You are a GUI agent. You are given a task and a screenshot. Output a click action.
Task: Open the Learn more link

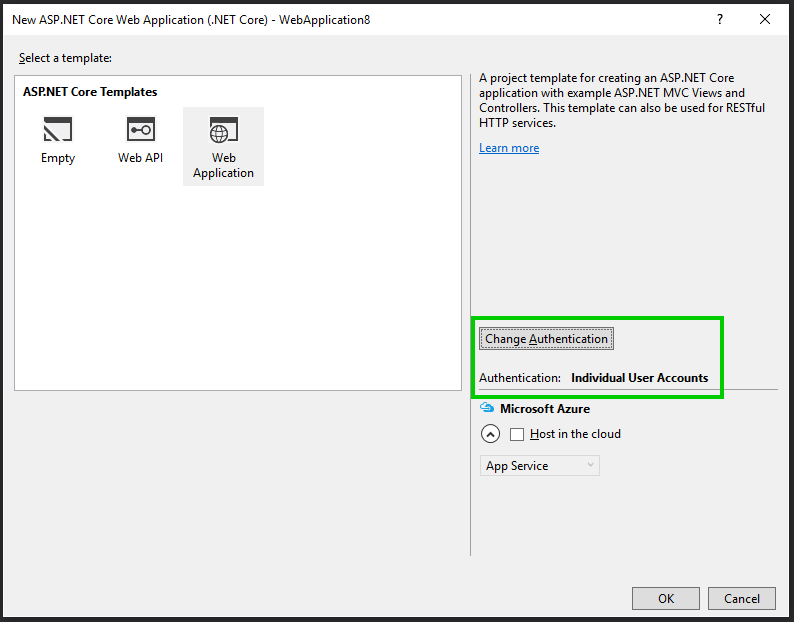509,148
